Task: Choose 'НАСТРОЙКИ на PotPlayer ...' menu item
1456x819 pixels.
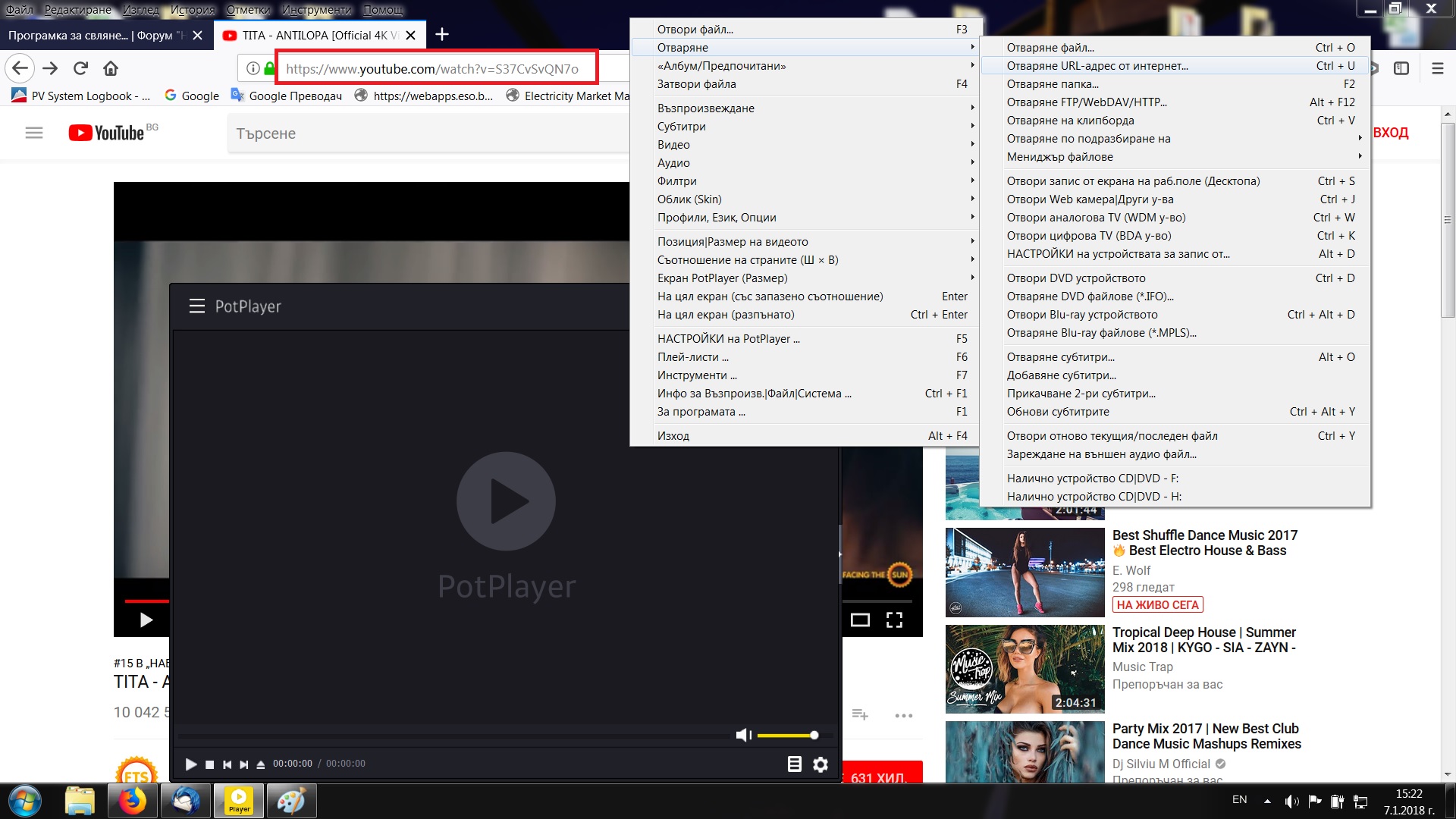Action: (x=728, y=339)
